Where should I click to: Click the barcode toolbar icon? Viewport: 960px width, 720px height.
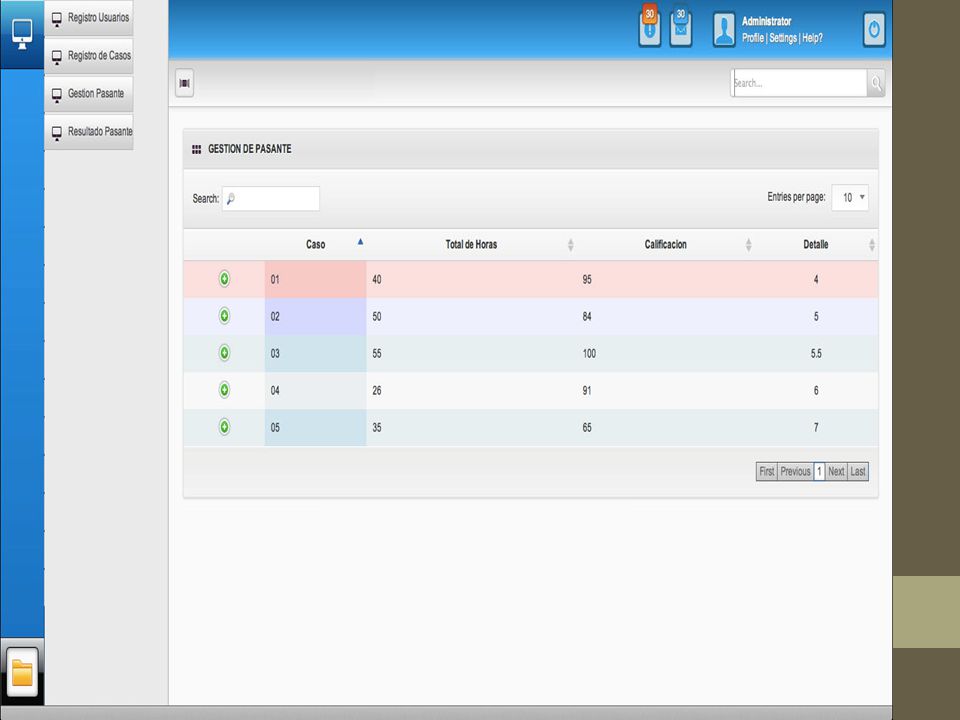click(184, 83)
